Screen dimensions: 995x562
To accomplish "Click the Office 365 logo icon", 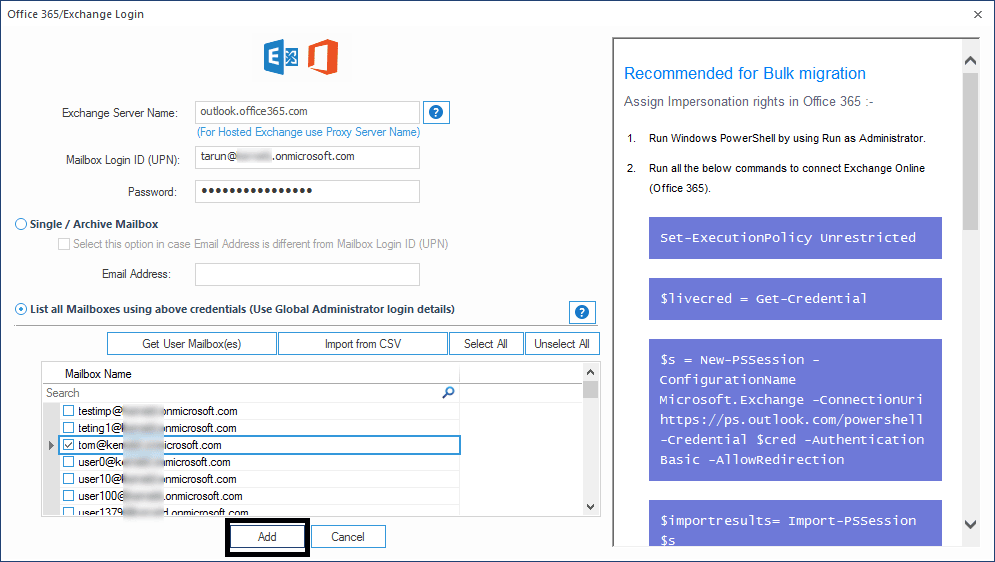I will pos(323,57).
